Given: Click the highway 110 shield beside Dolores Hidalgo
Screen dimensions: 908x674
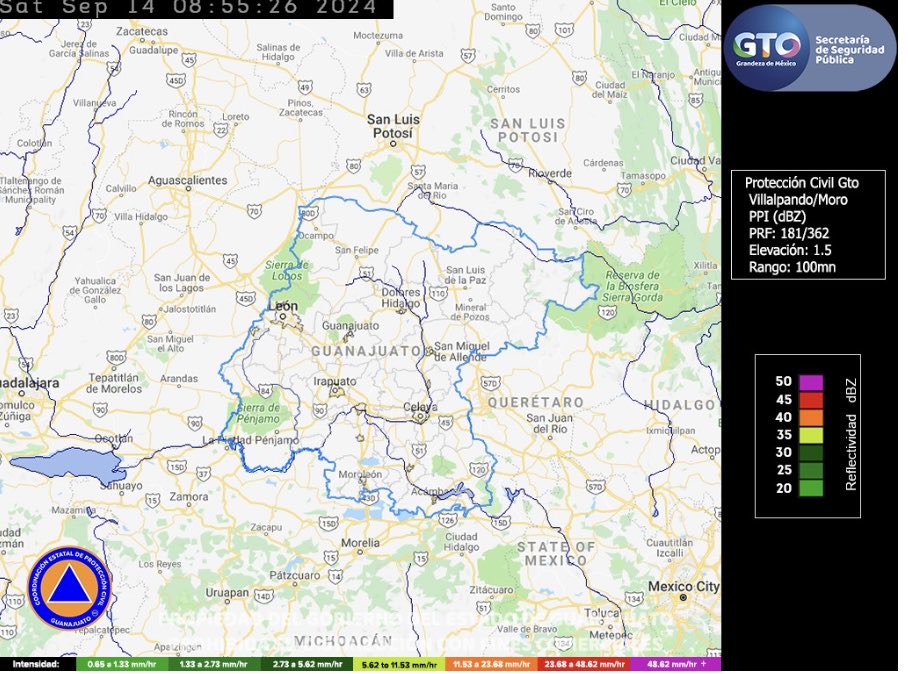Looking at the screenshot, I should pyautogui.click(x=438, y=293).
